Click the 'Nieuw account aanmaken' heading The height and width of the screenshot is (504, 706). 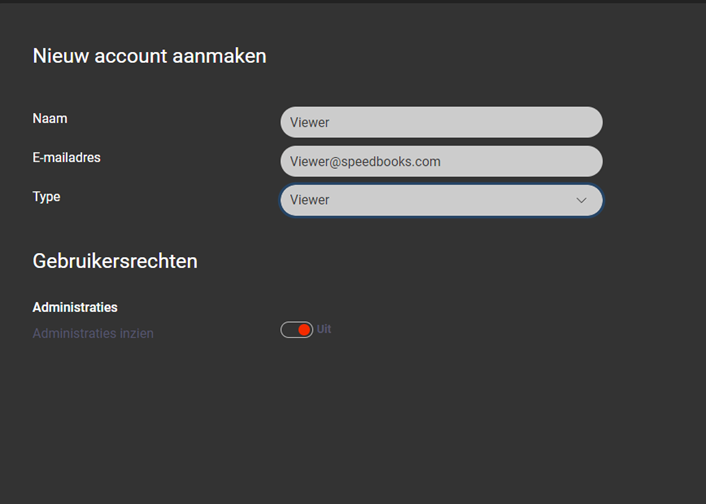[149, 56]
